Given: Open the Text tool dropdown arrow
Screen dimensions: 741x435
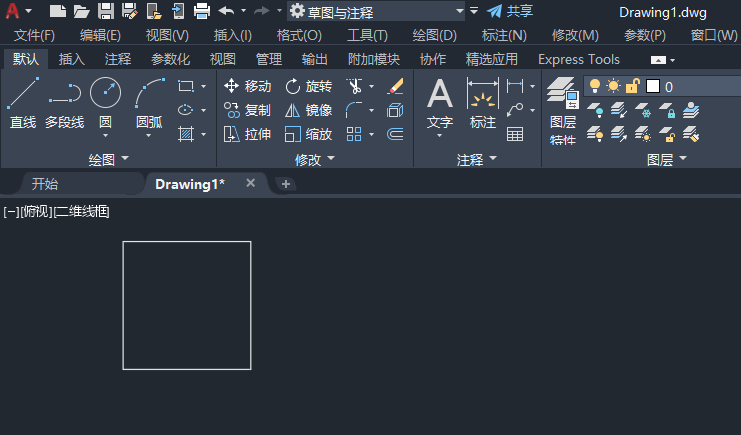Looking at the screenshot, I should tap(439, 136).
